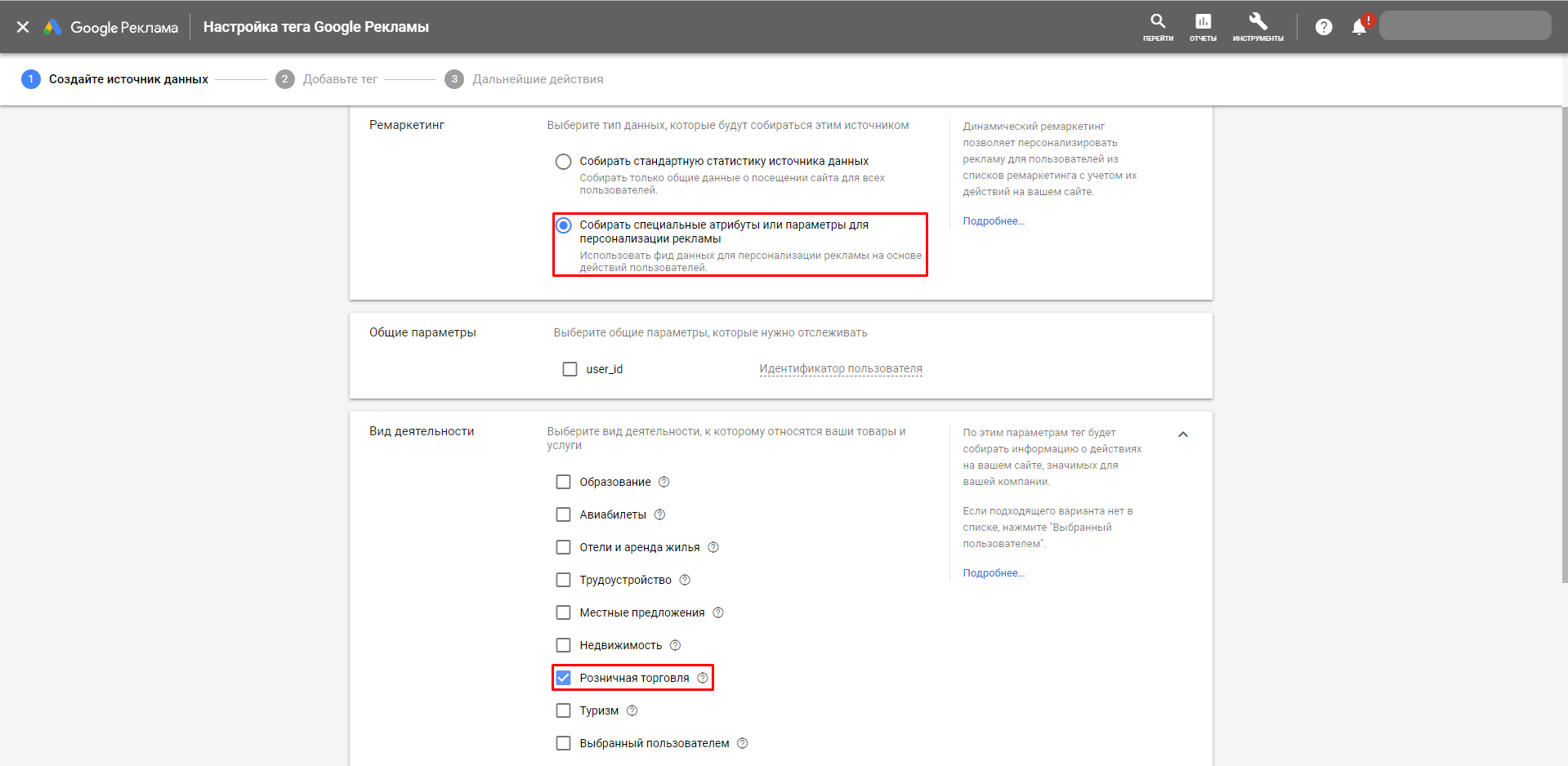Click the account field in the header

tap(1465, 25)
